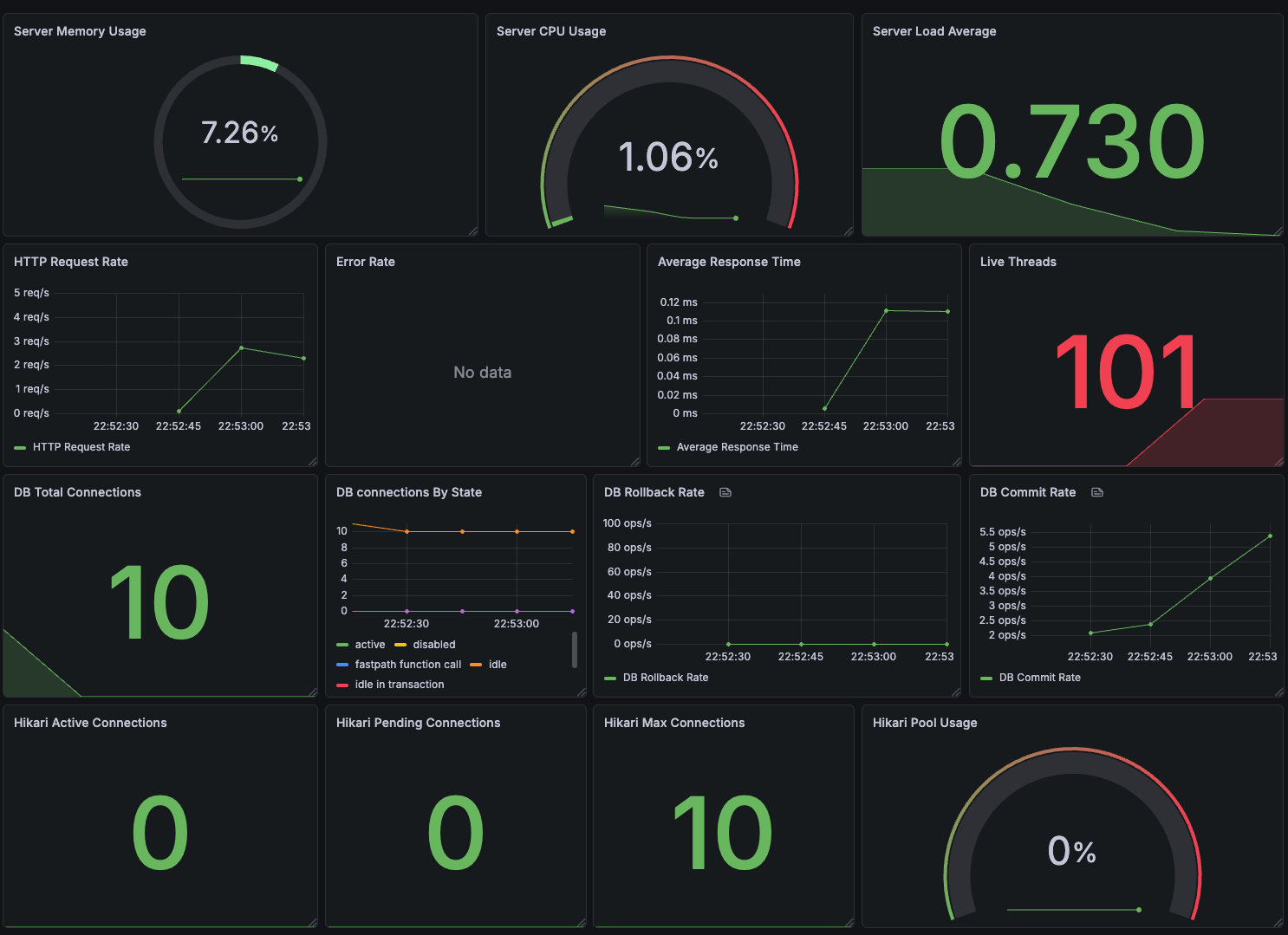Image resolution: width=1288 pixels, height=935 pixels.
Task: Click the Server Memory Usage panel resize handle
Action: point(472,231)
